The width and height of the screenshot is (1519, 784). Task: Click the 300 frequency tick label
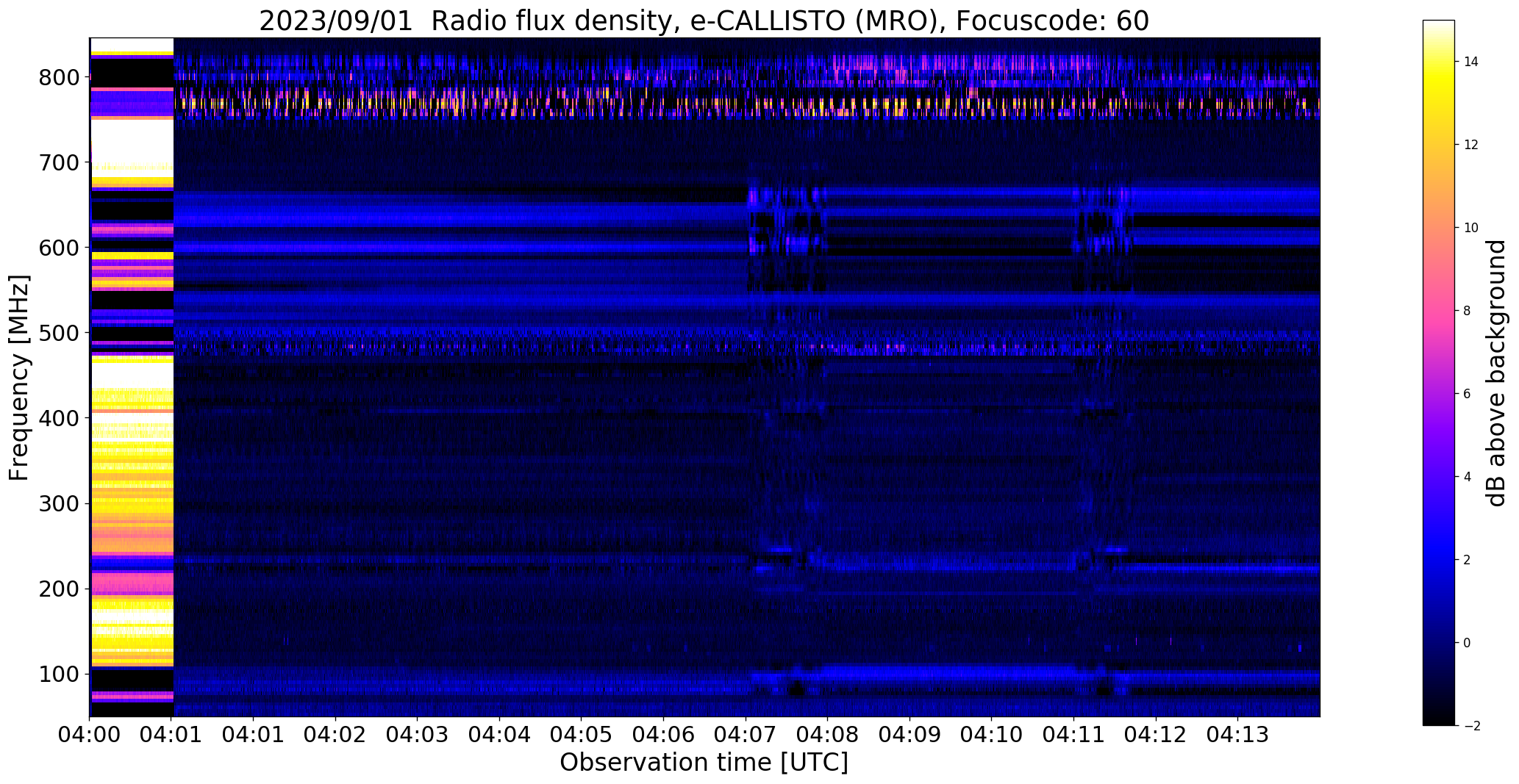coord(60,503)
